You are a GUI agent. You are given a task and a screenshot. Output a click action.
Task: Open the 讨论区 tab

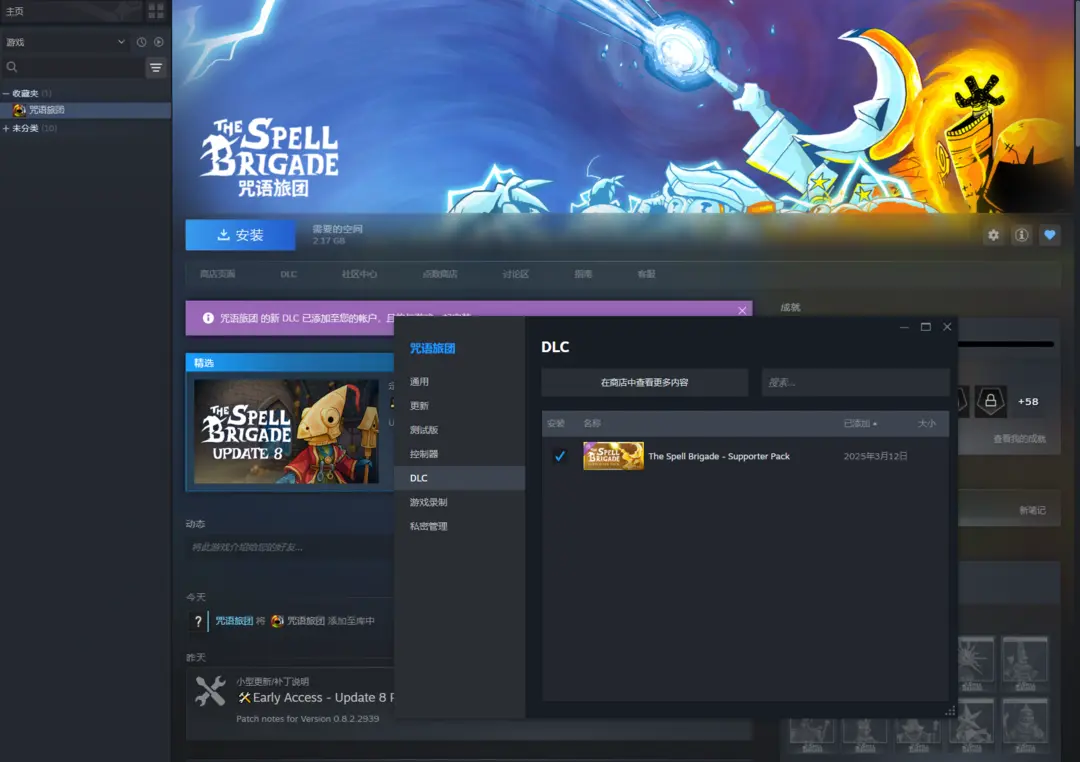516,274
